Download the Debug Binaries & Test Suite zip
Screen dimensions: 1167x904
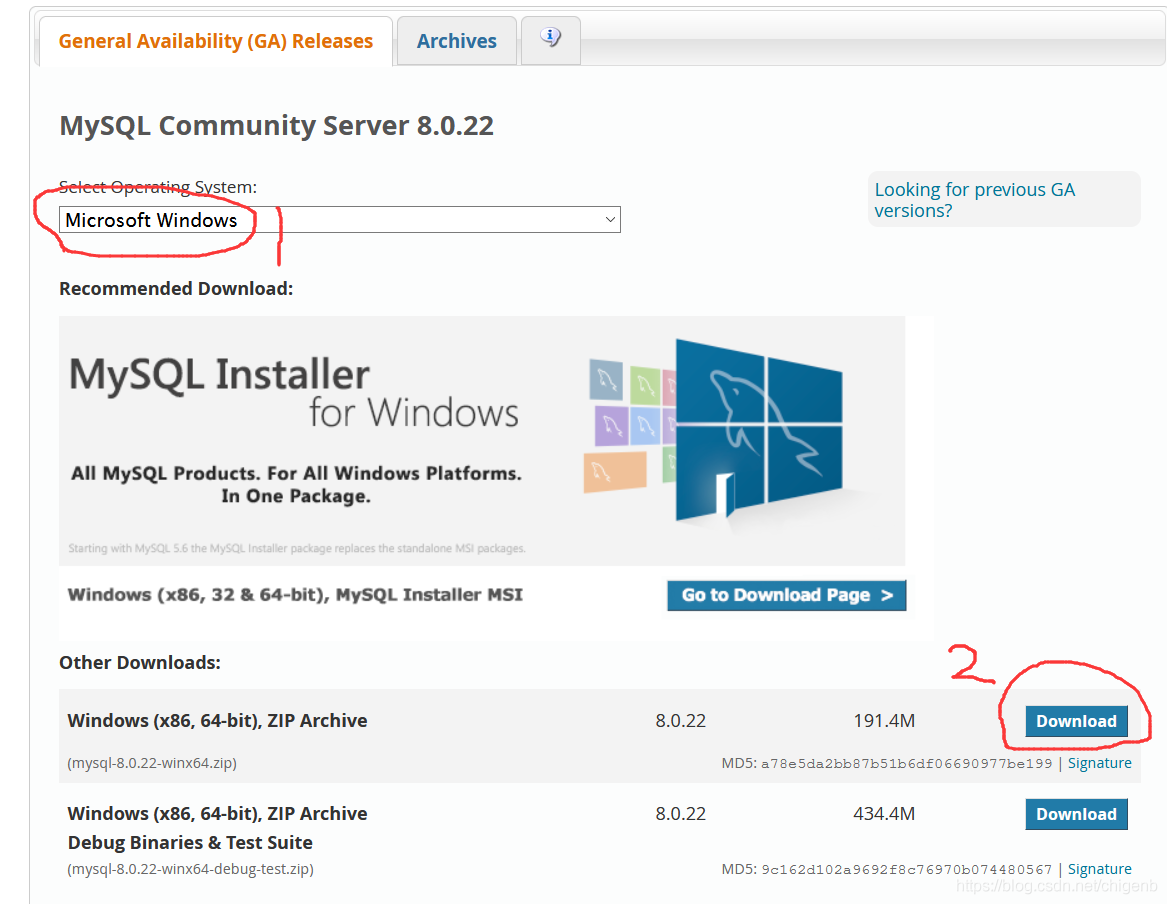click(1076, 814)
